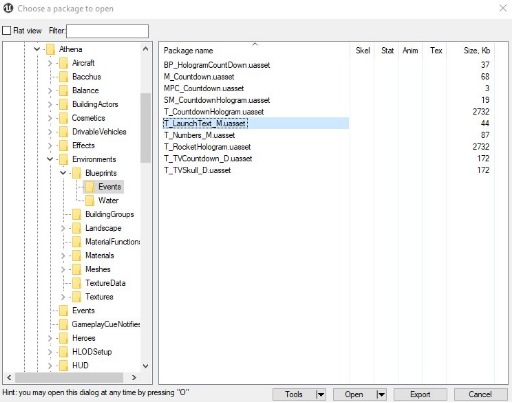This screenshot has height=403, width=512.
Task: Select the Water folder icon under Blueprints
Action: (x=89, y=200)
